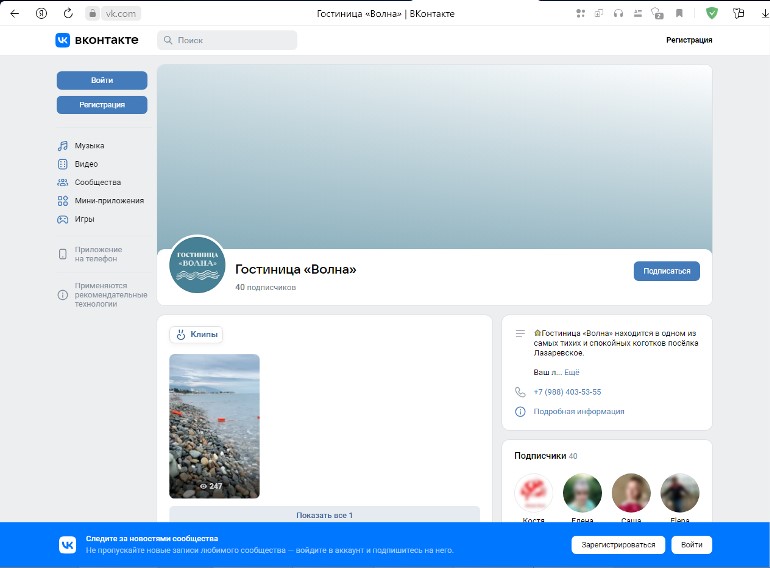Click the info icon beside рекомендательные технологии
The width and height of the screenshot is (770, 568).
click(63, 295)
